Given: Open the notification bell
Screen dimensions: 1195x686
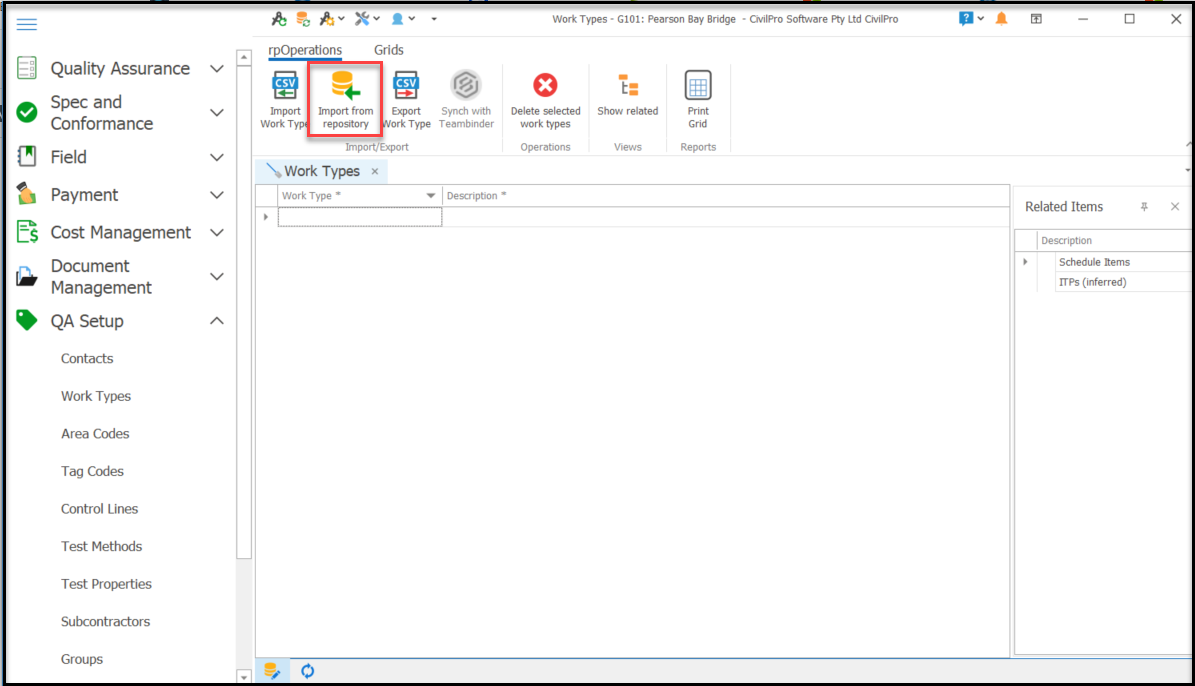Looking at the screenshot, I should click(1001, 17).
